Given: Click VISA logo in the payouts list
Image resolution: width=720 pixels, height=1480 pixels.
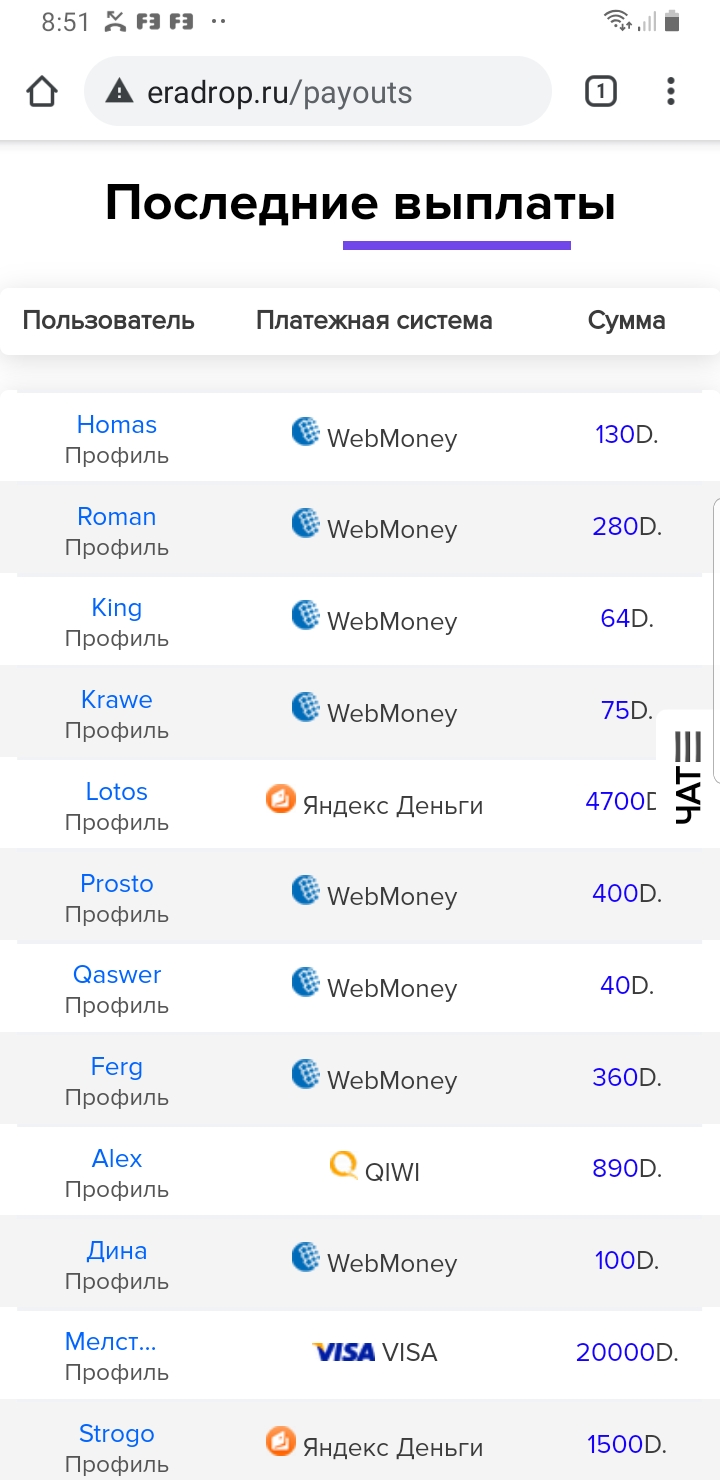Looking at the screenshot, I should point(344,1353).
